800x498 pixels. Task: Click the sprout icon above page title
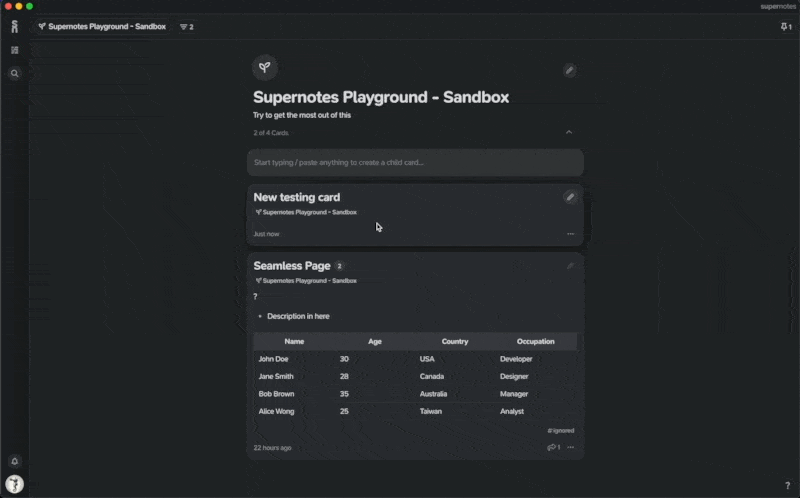[264, 67]
